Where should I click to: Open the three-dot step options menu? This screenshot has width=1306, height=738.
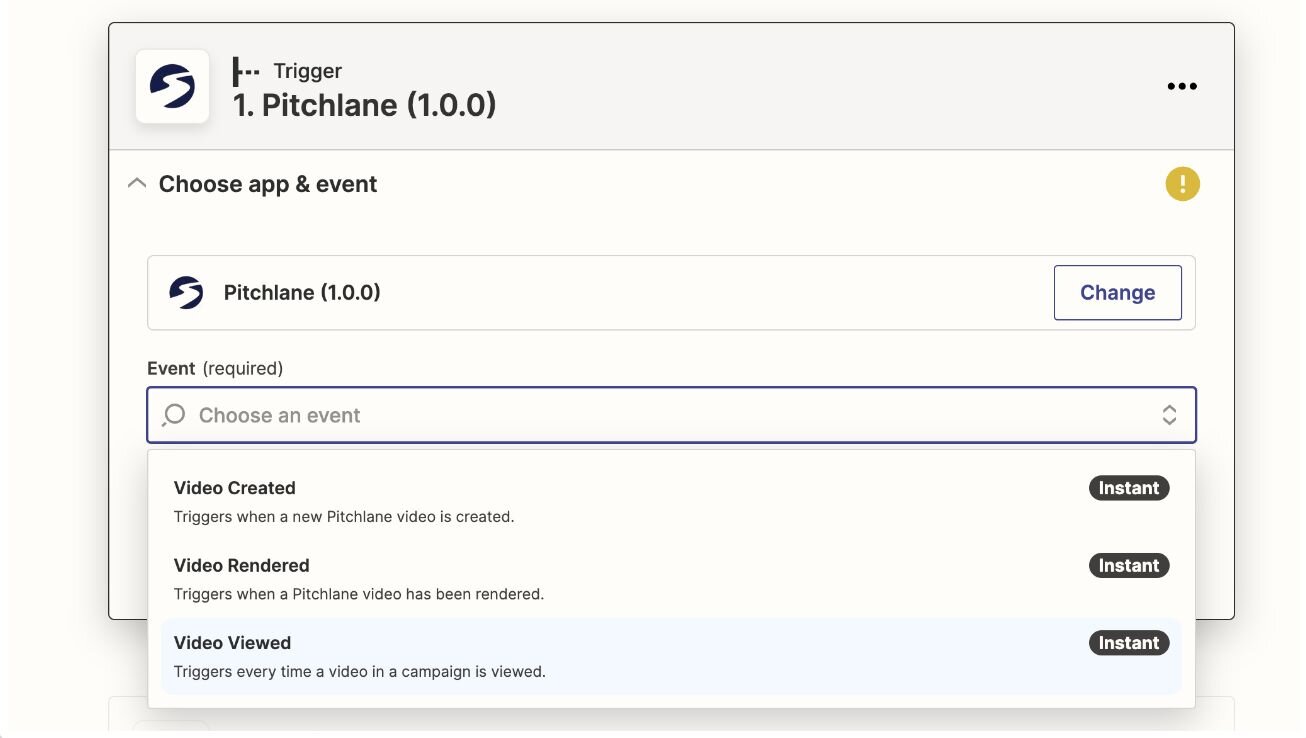(x=1182, y=86)
